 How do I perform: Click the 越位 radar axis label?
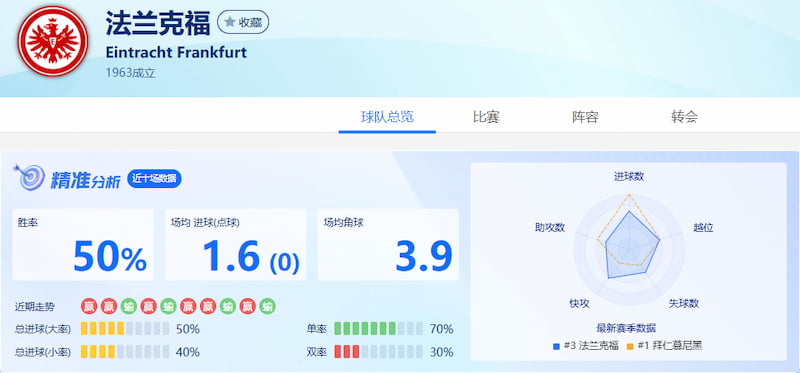point(703,228)
